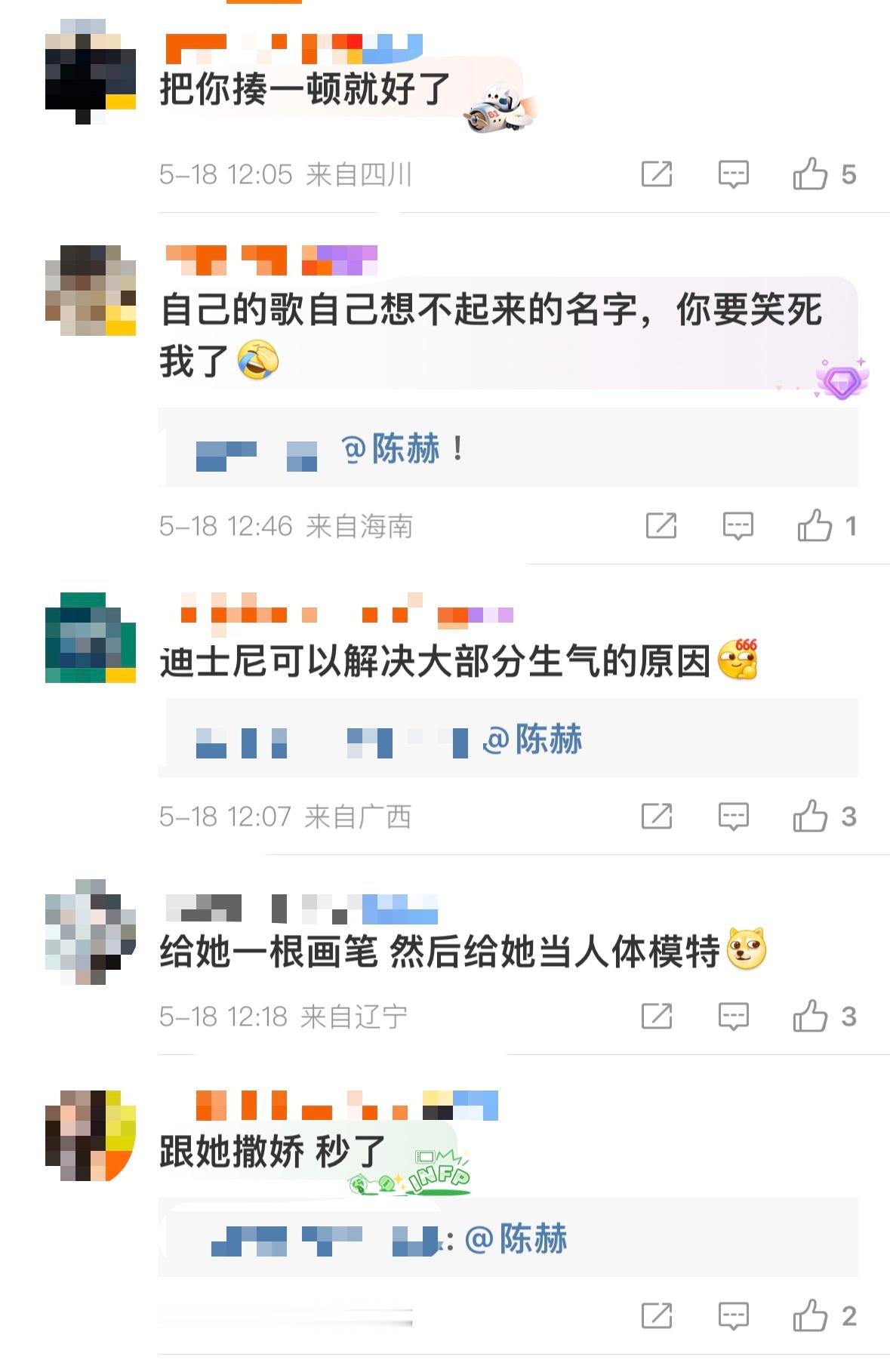Open replies on the Hainan comment
This screenshot has height=1372, width=890.
point(738,526)
